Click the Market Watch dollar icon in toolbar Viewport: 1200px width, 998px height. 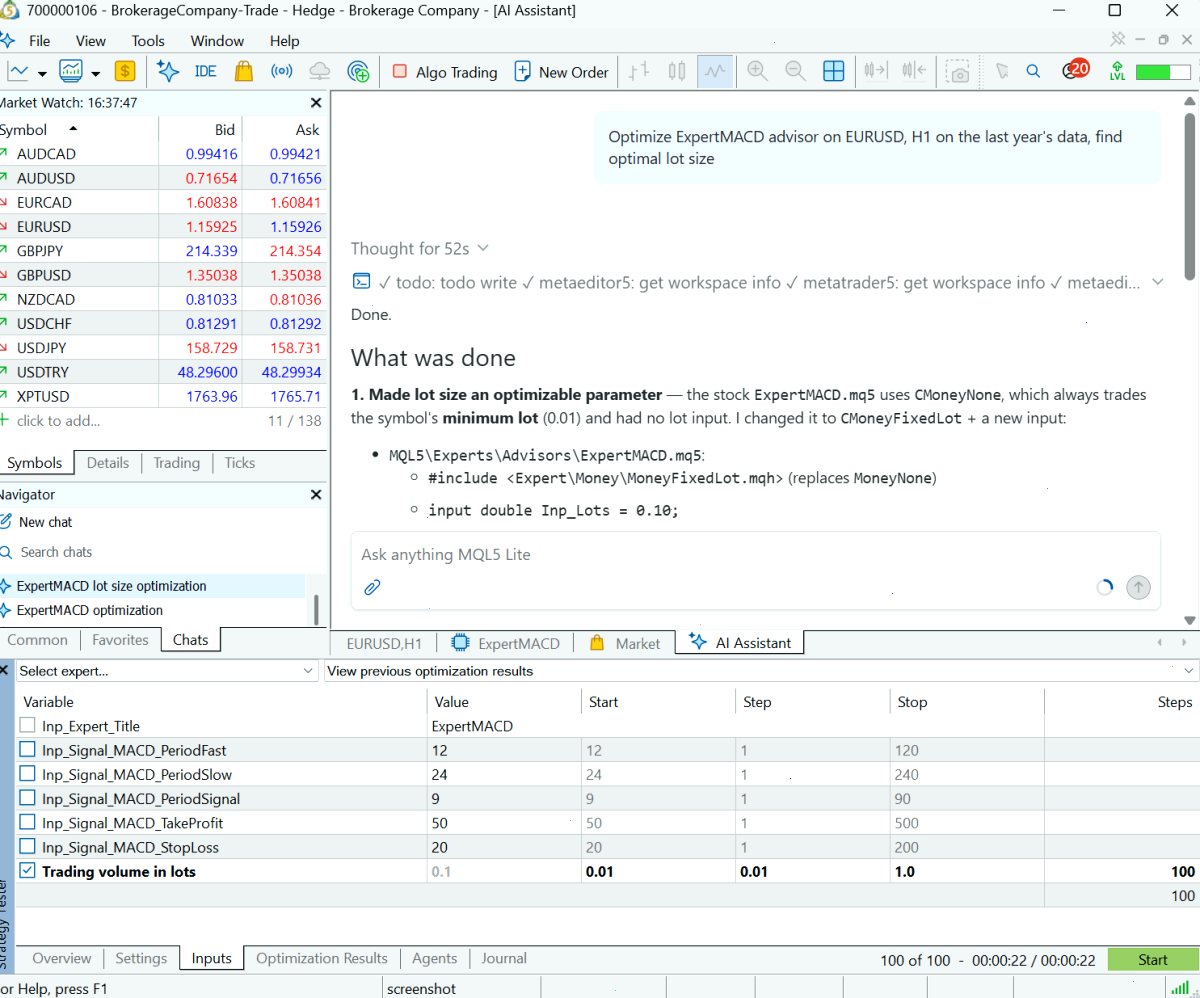pyautogui.click(x=125, y=72)
